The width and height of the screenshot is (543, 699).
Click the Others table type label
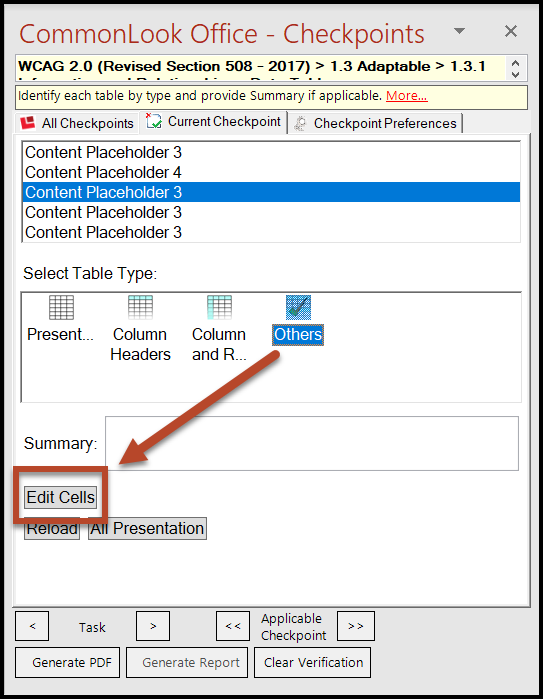298,334
